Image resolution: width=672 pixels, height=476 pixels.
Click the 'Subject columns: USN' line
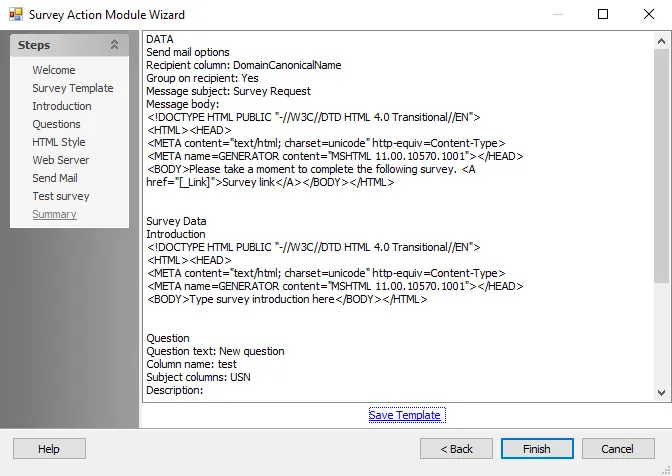(x=198, y=377)
